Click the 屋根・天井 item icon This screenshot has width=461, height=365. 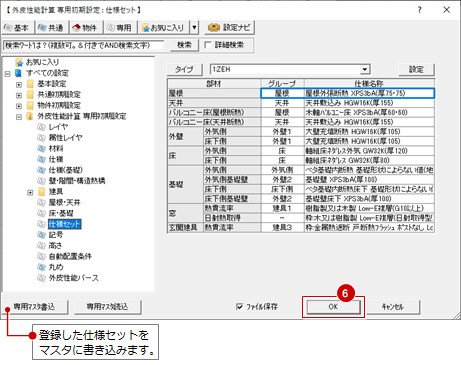(41, 202)
